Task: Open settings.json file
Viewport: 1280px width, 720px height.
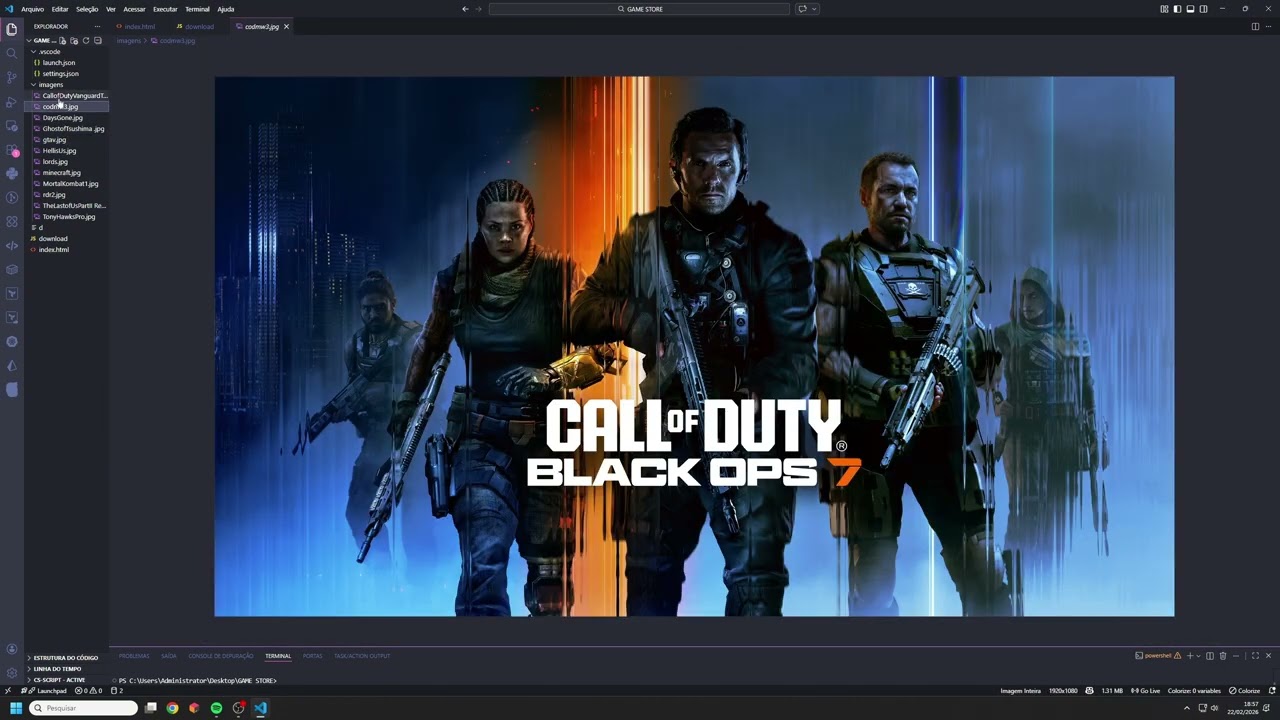Action: pyautogui.click(x=60, y=74)
